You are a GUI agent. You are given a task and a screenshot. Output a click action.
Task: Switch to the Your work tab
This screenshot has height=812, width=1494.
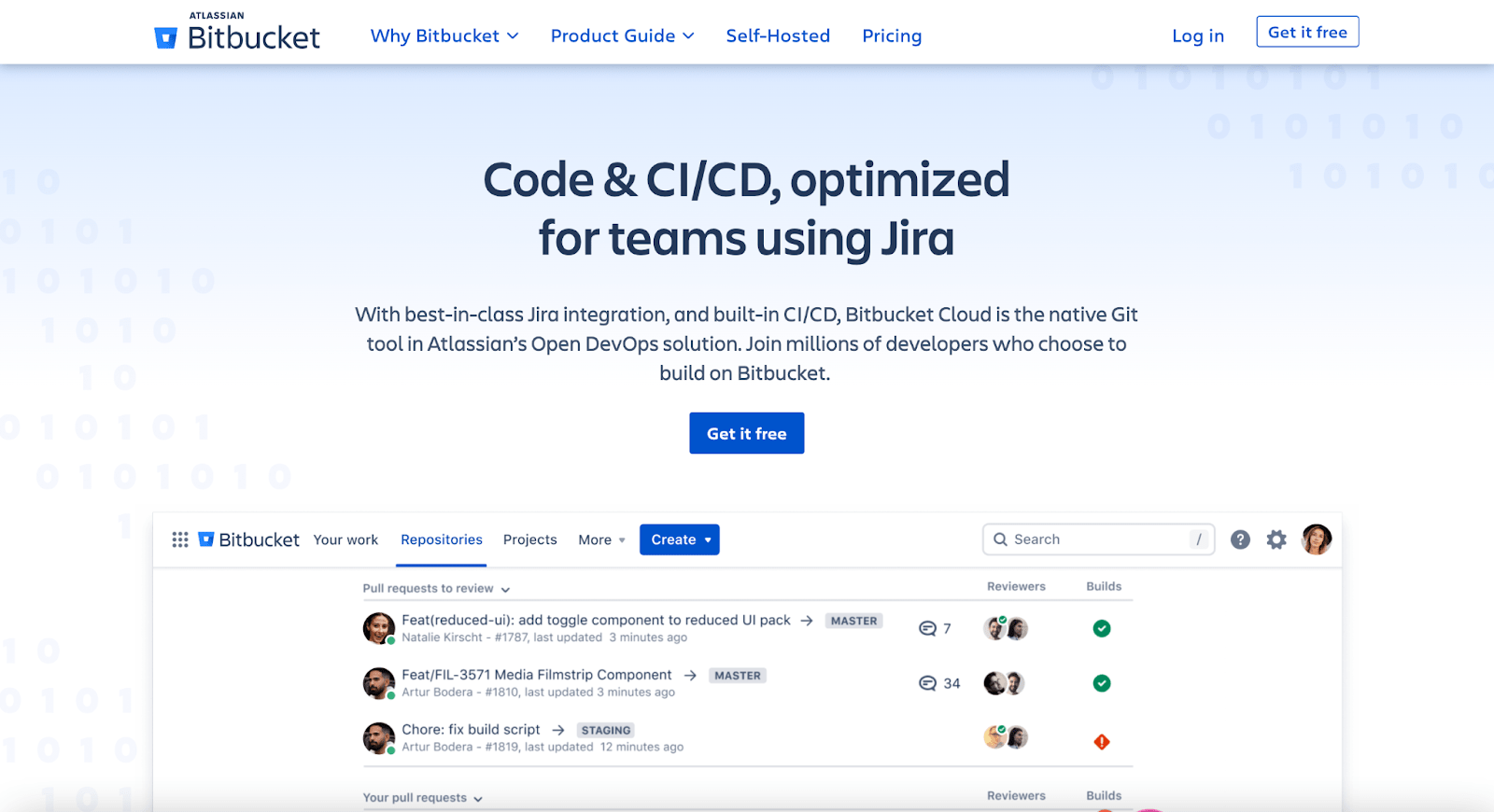[x=345, y=539]
